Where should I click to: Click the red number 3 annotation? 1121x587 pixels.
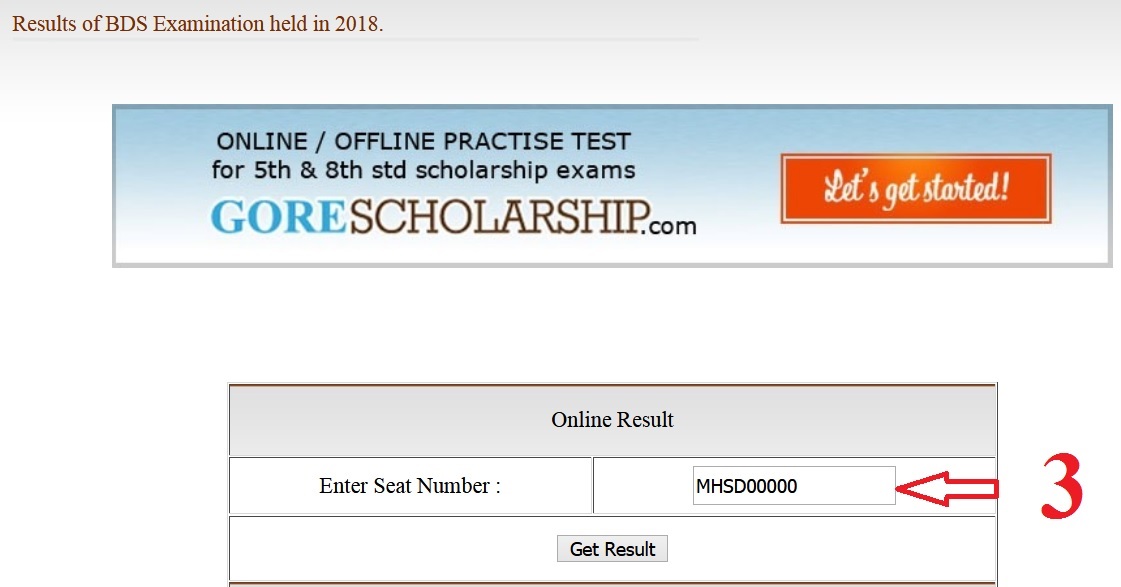(1061, 488)
